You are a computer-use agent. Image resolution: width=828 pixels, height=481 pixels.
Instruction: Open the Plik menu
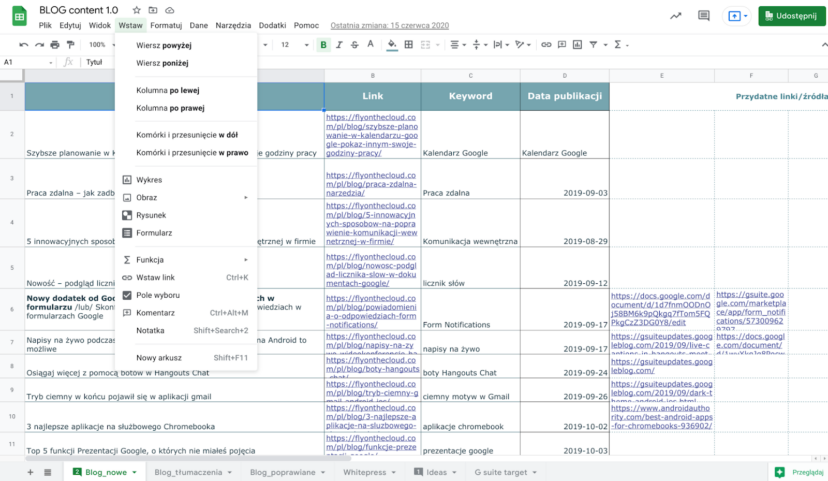point(45,25)
